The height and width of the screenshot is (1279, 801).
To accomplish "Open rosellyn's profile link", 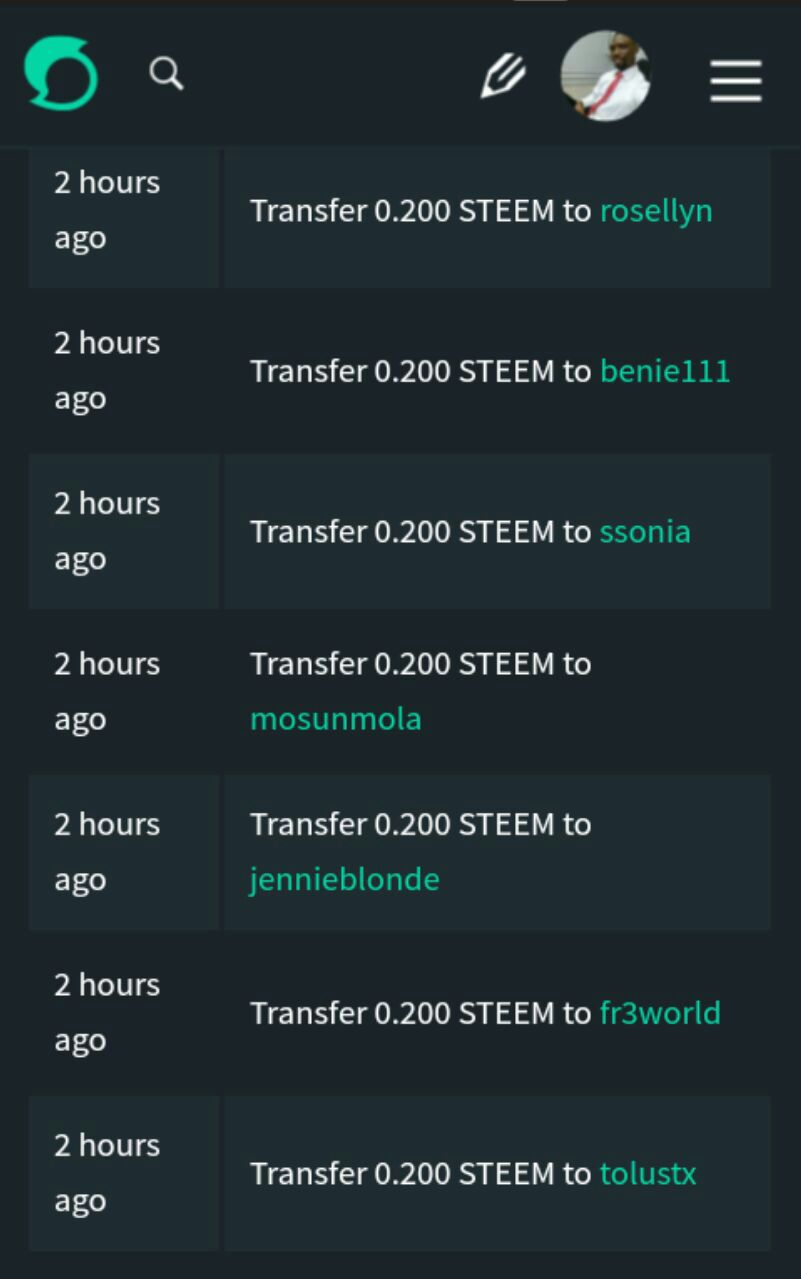I will [656, 211].
